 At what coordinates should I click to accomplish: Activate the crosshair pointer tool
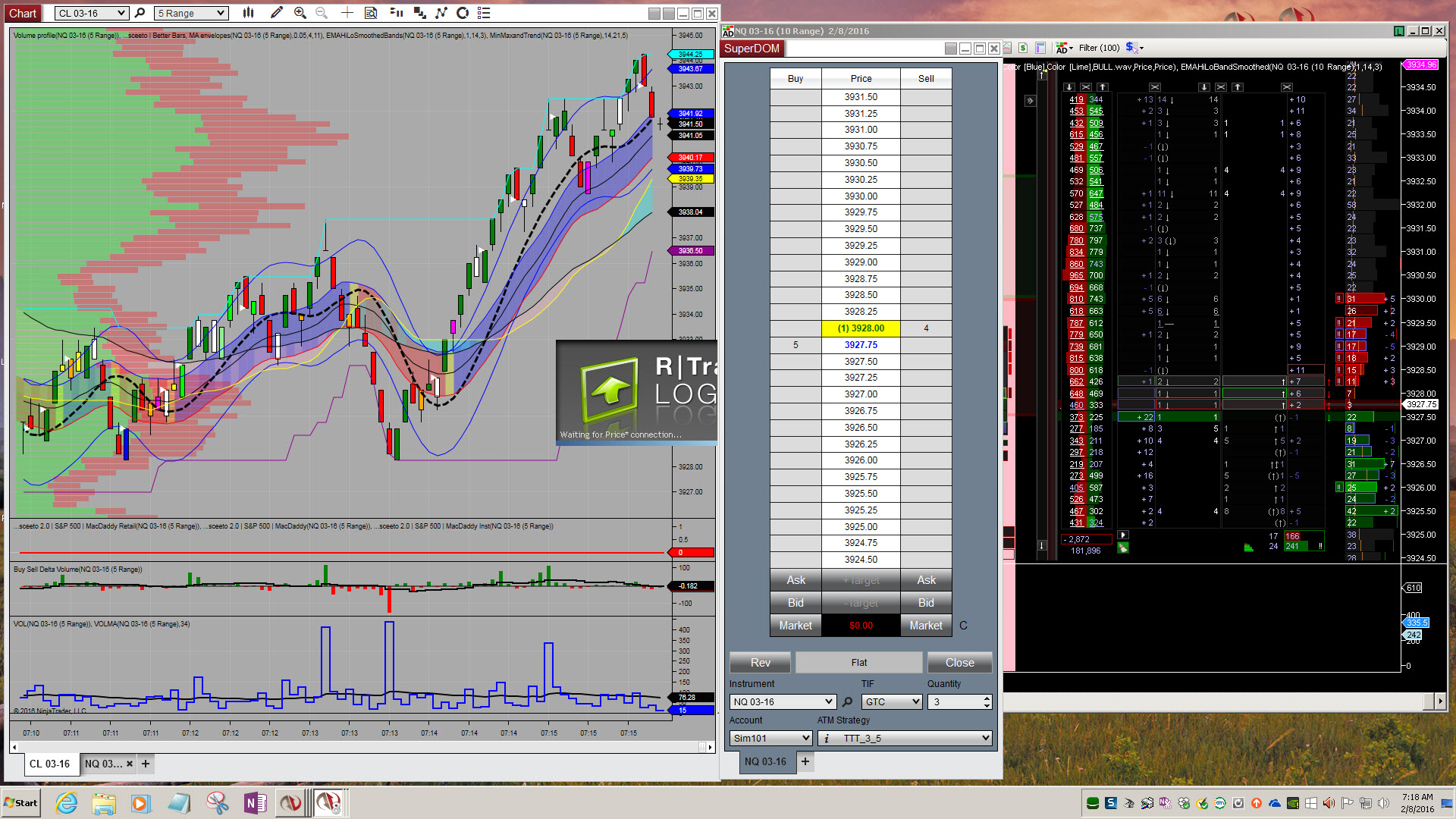347,13
